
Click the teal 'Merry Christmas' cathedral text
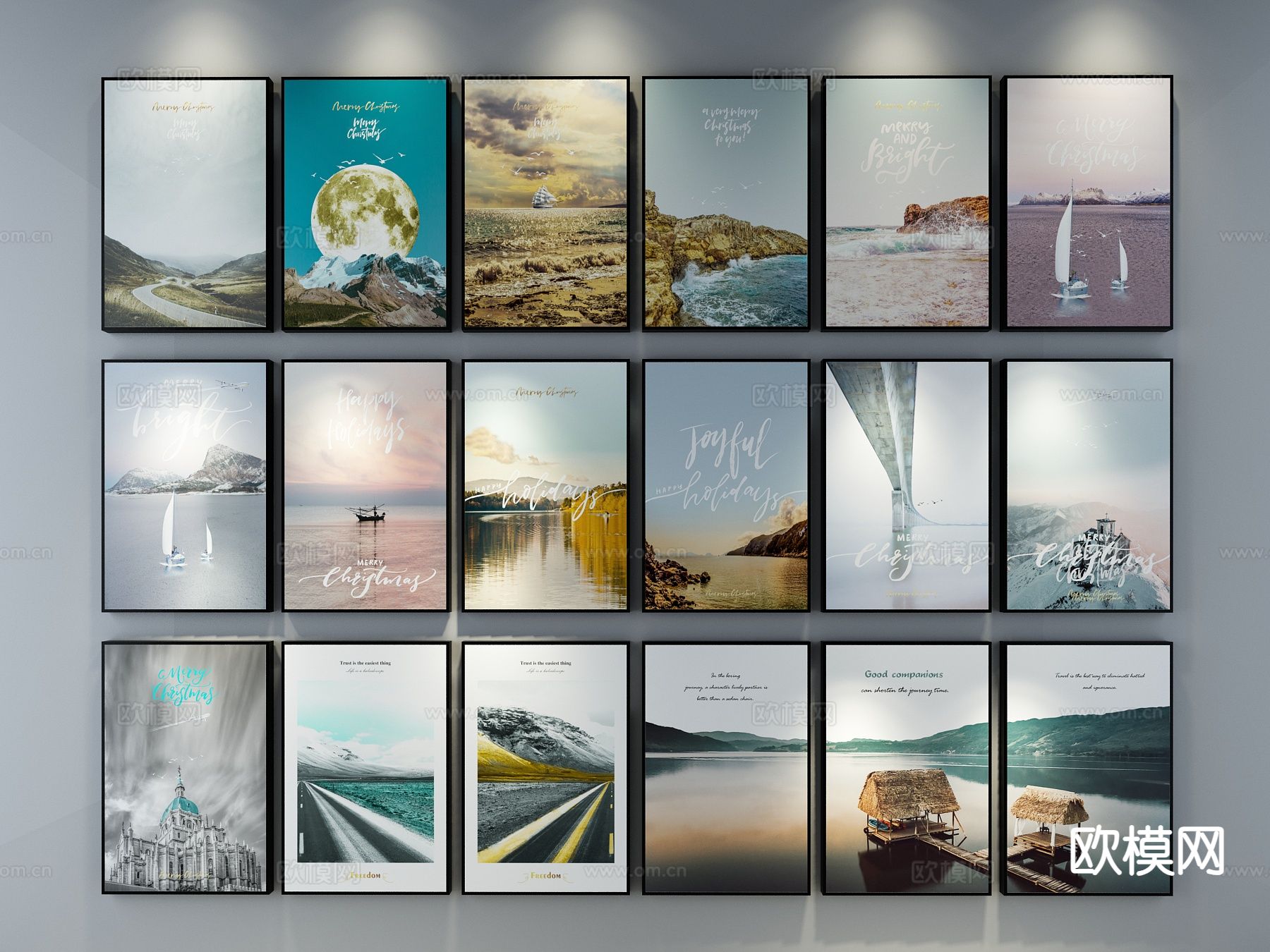coord(184,684)
